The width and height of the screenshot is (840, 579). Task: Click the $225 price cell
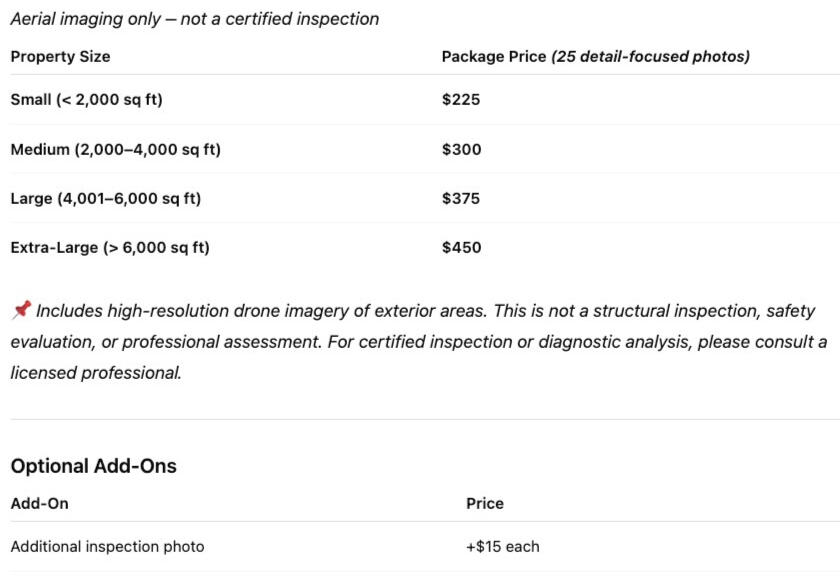(x=461, y=100)
